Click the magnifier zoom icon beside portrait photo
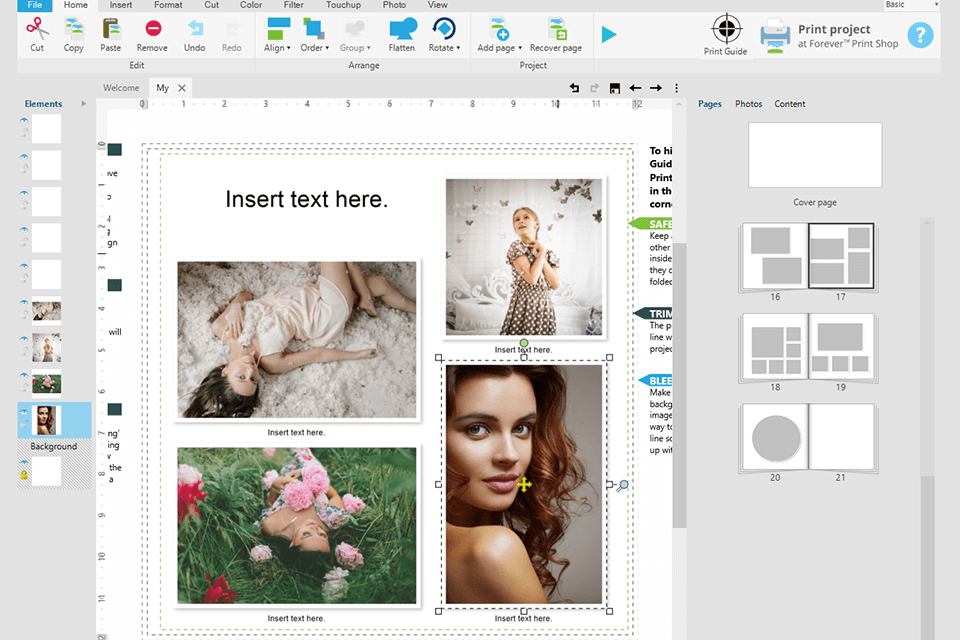This screenshot has height=640, width=960. [x=623, y=486]
